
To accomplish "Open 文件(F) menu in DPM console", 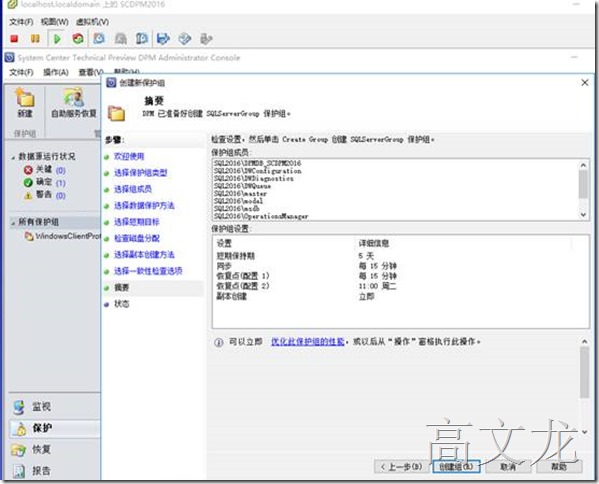I will tap(21, 72).
